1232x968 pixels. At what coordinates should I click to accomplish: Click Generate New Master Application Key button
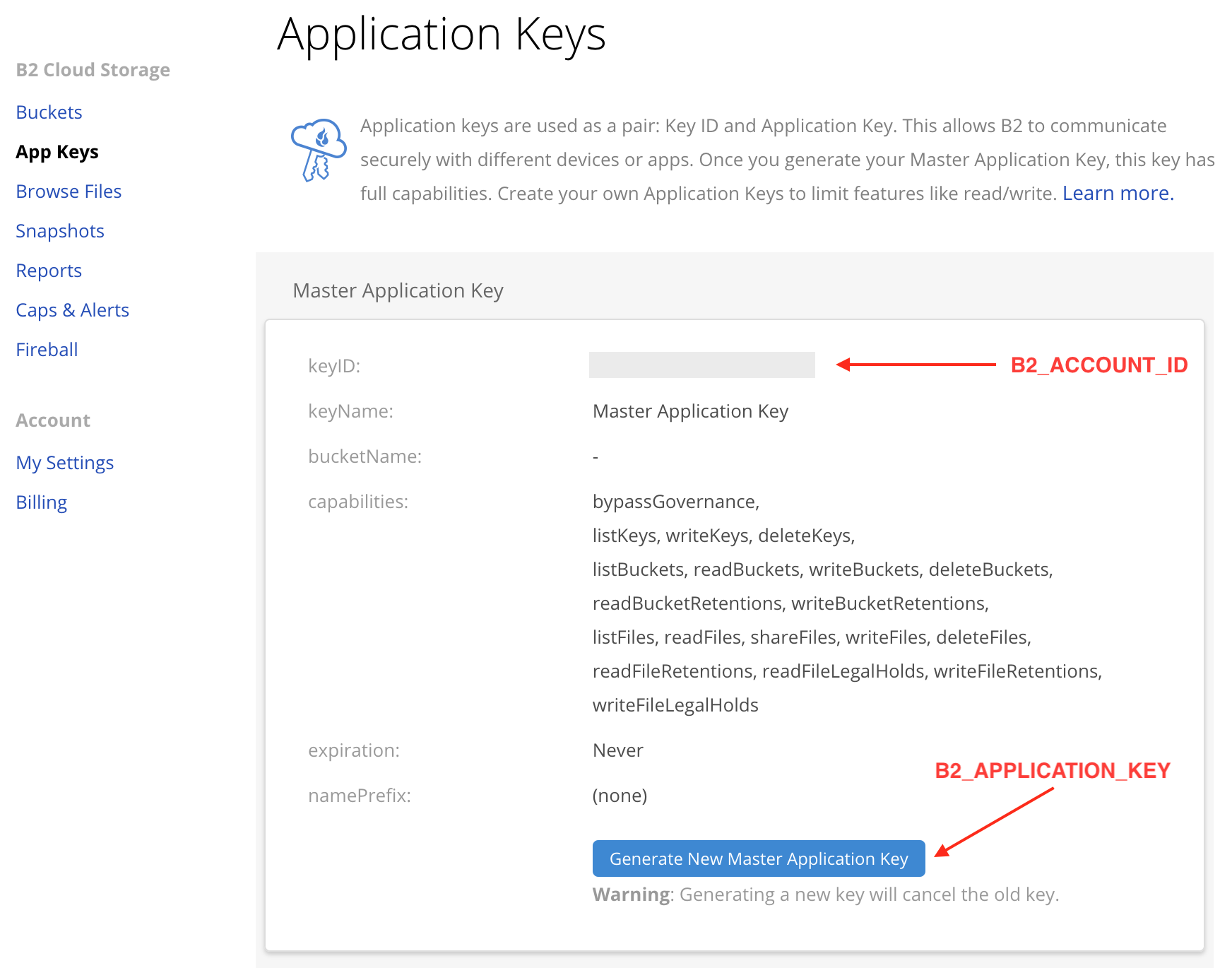(x=759, y=858)
